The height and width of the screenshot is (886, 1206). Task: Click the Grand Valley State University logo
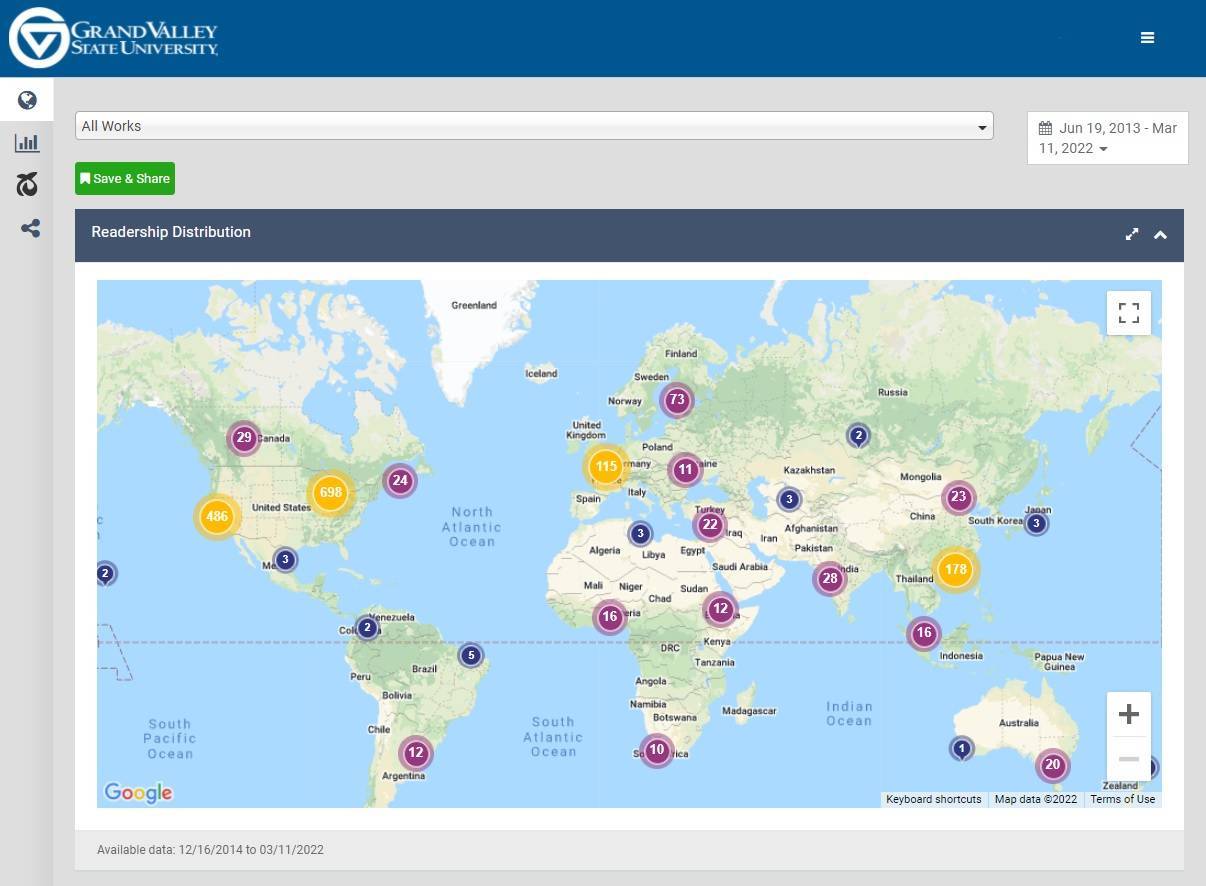pos(112,37)
